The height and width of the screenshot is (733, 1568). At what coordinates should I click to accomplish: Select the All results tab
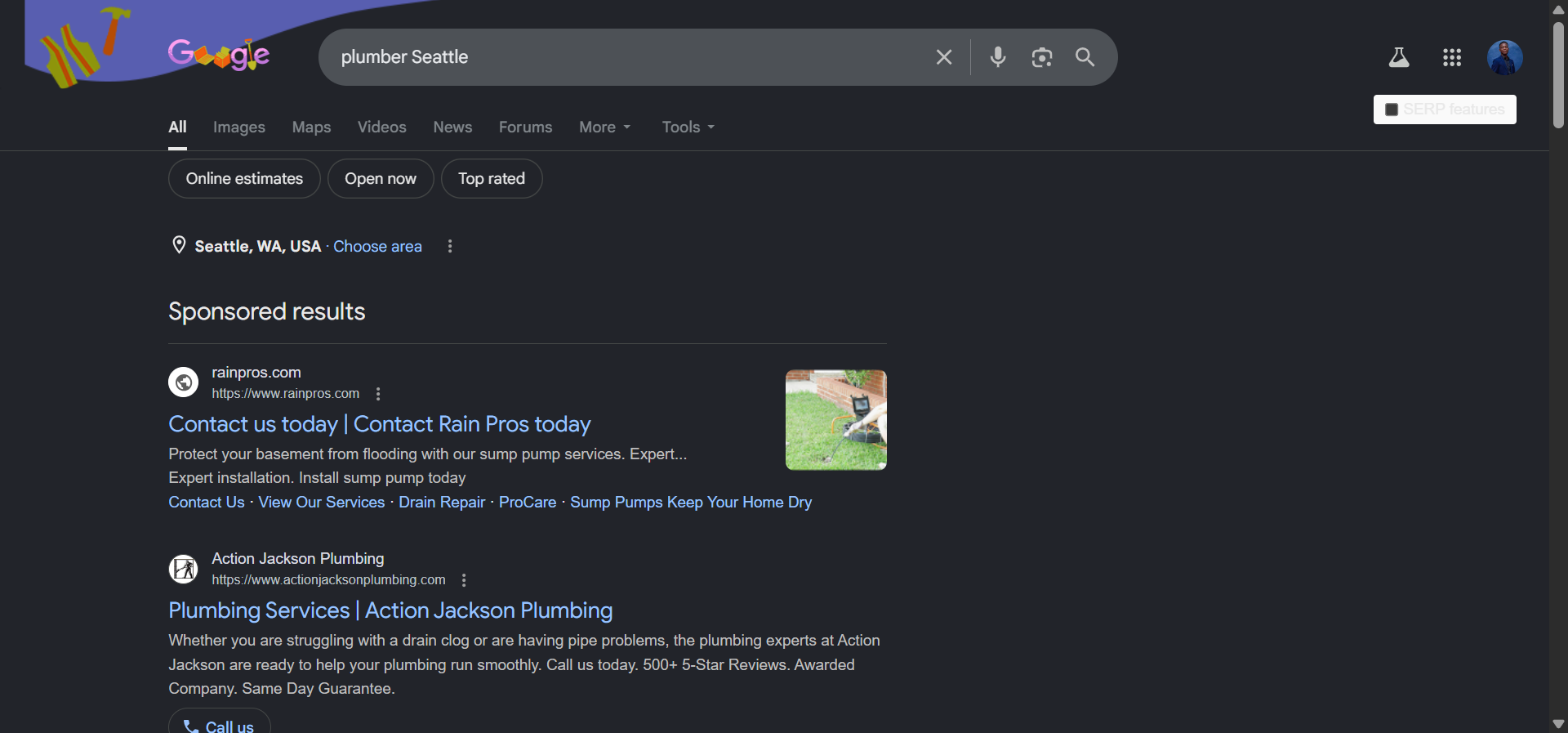177,127
